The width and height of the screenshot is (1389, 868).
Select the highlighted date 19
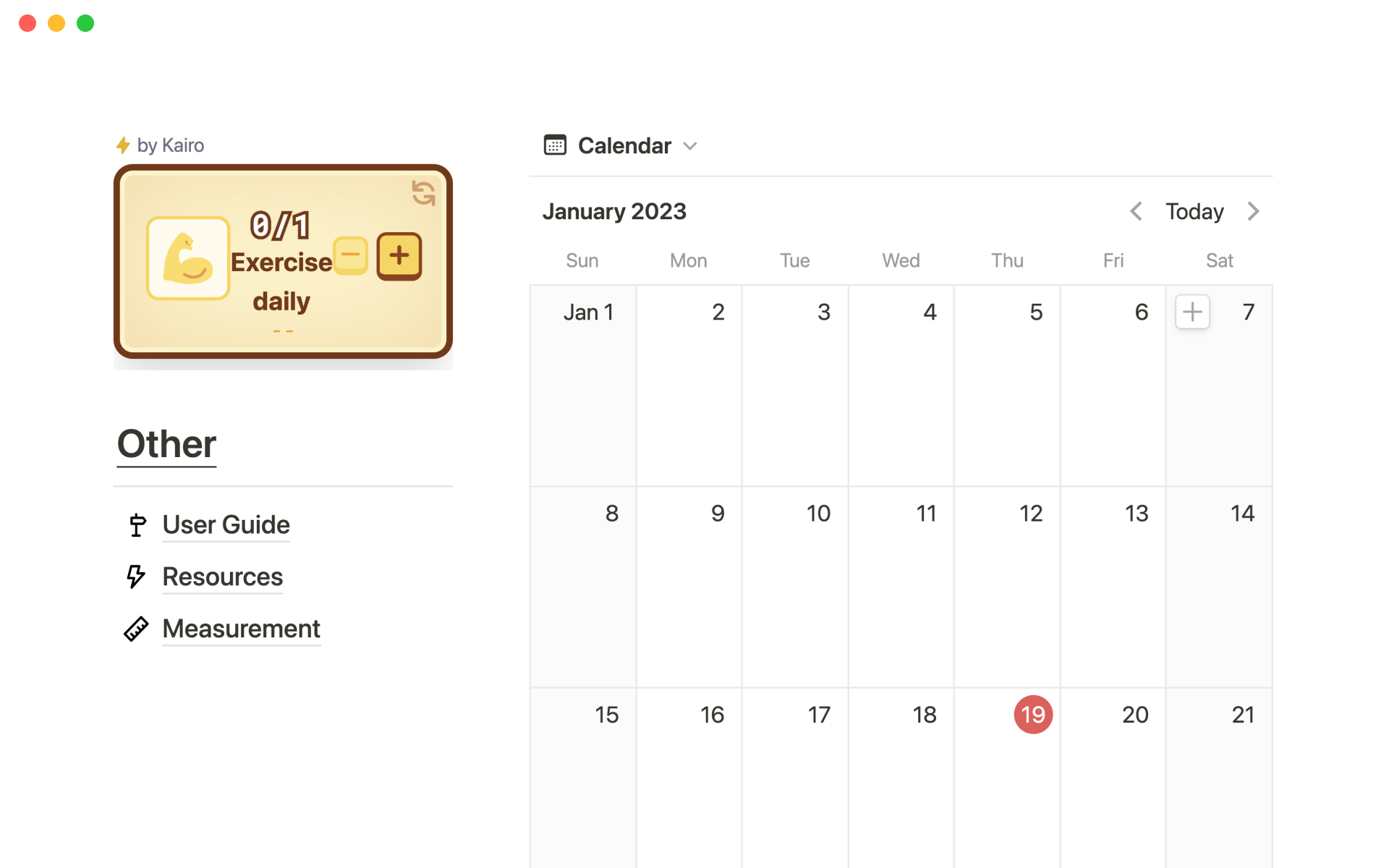pyautogui.click(x=1032, y=715)
